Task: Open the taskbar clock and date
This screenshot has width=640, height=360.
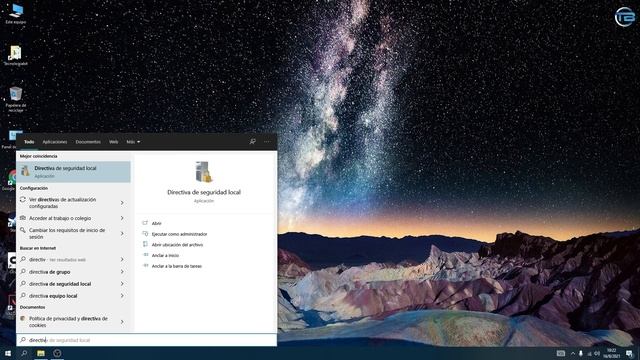Action: click(x=611, y=353)
